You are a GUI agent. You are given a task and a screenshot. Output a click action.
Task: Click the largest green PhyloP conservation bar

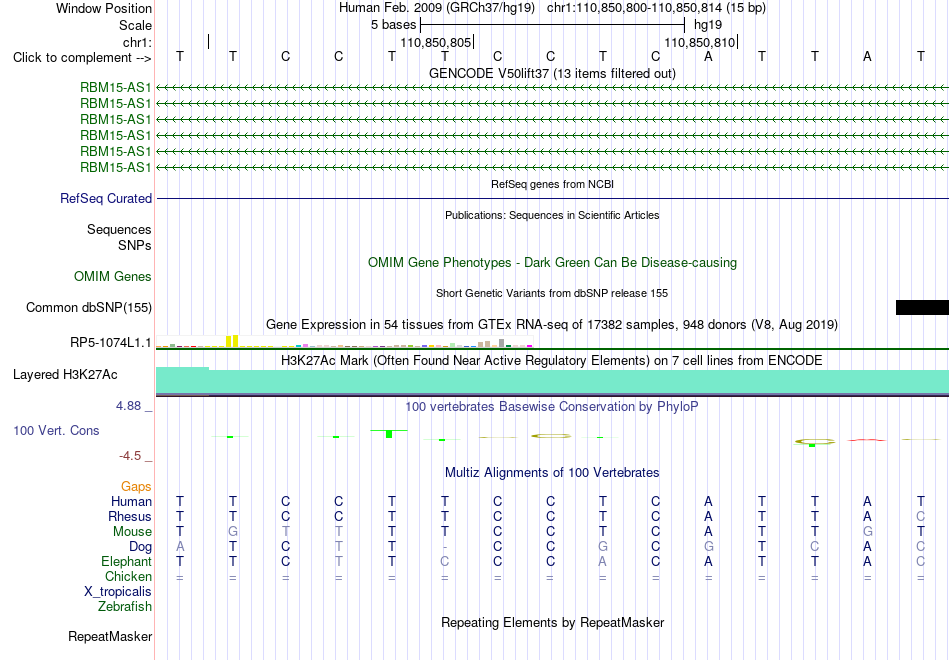coord(389,434)
